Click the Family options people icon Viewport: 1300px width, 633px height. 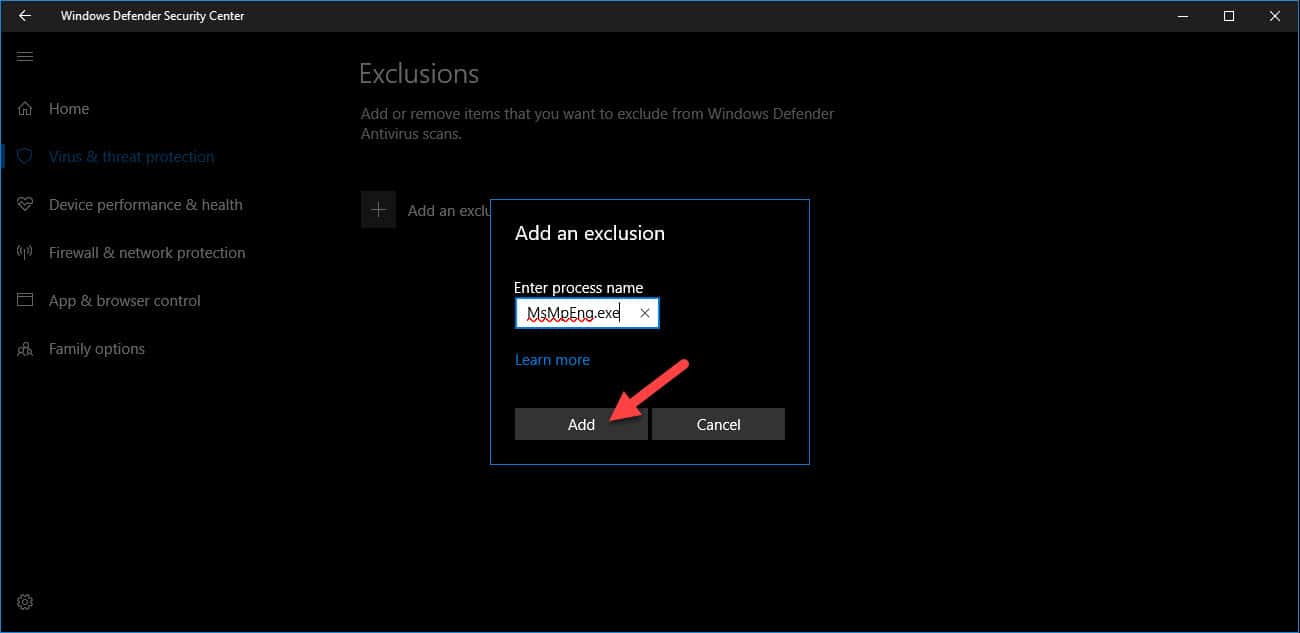click(26, 349)
